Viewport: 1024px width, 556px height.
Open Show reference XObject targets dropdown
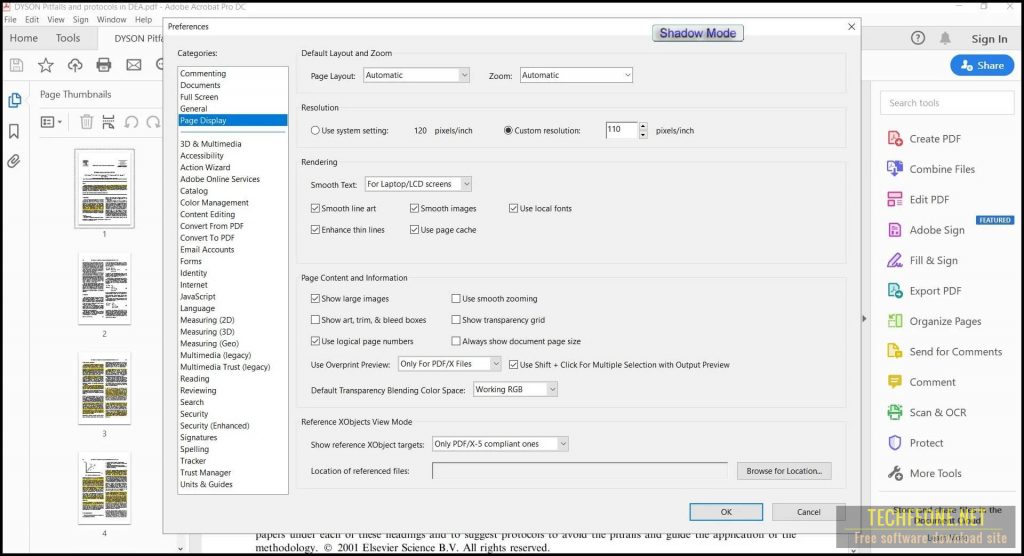(500, 444)
